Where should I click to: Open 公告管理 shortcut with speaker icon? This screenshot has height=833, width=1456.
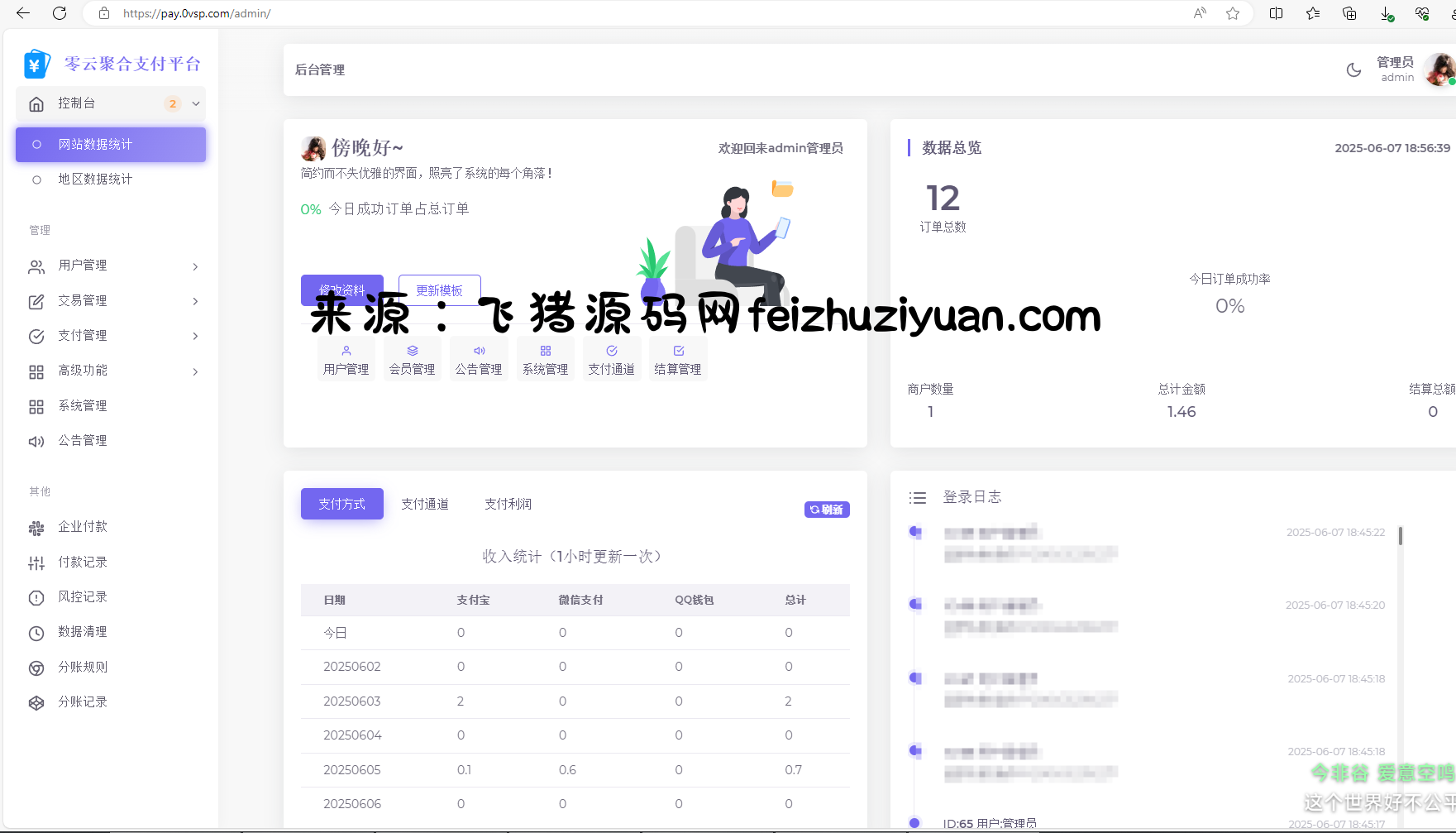(479, 352)
